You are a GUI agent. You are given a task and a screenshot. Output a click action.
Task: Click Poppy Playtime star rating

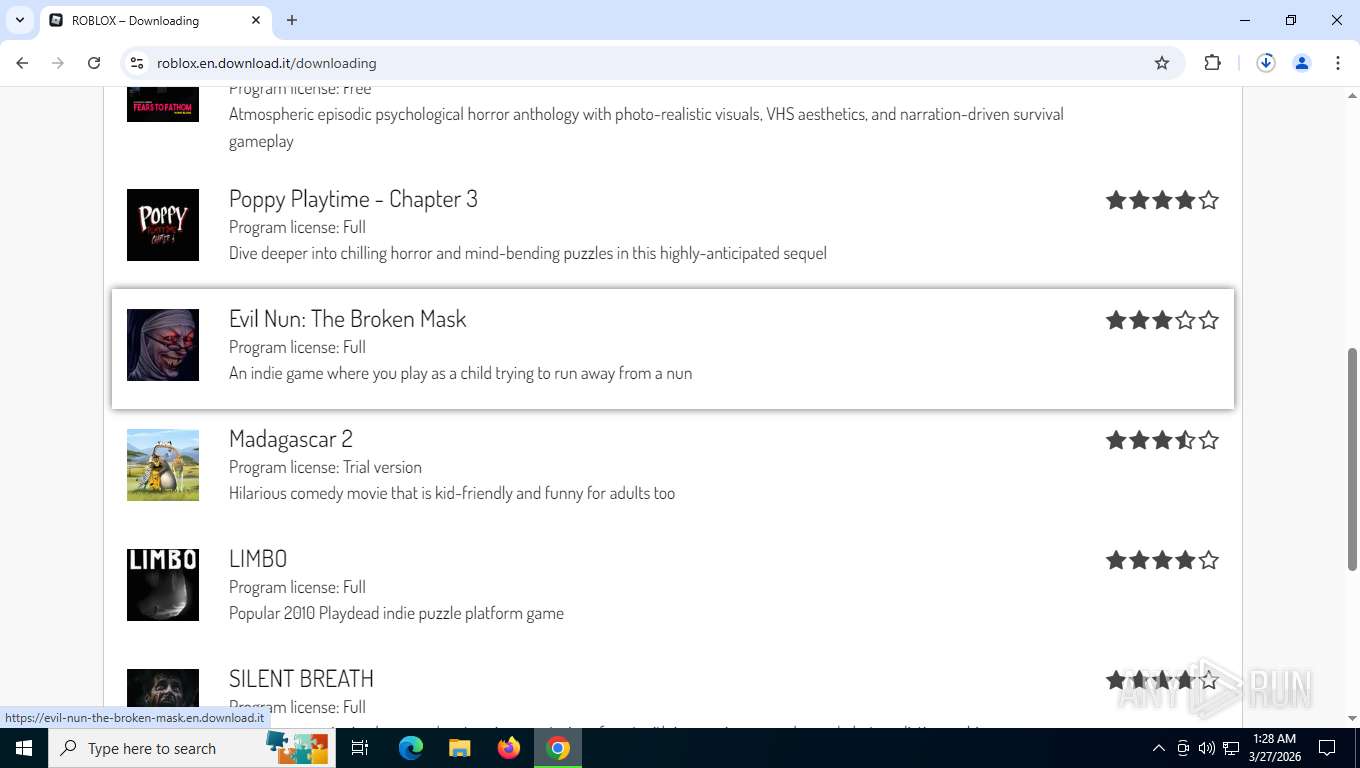coord(1162,200)
